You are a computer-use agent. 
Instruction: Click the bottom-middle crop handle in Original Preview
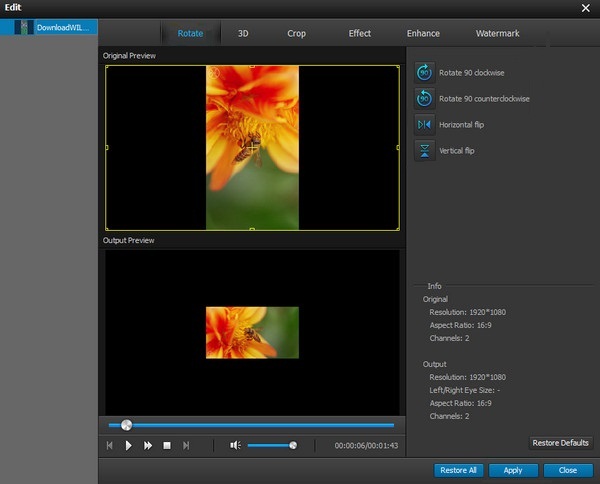252,229
